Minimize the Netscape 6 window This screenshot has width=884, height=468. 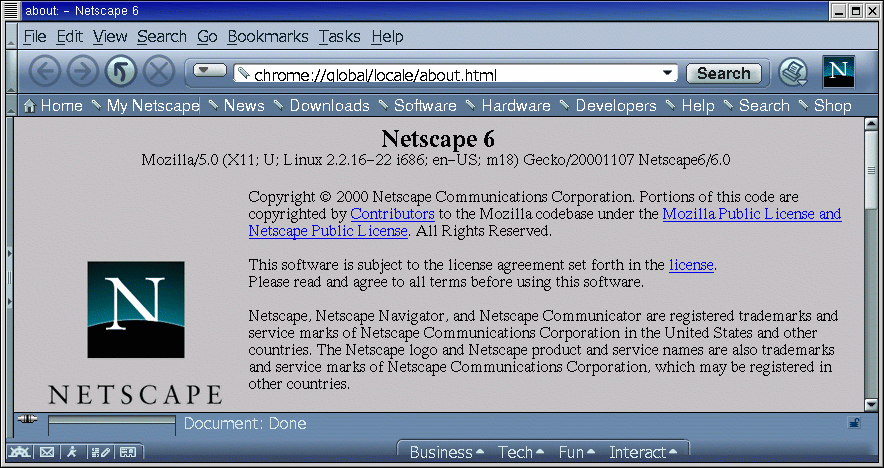pos(841,11)
